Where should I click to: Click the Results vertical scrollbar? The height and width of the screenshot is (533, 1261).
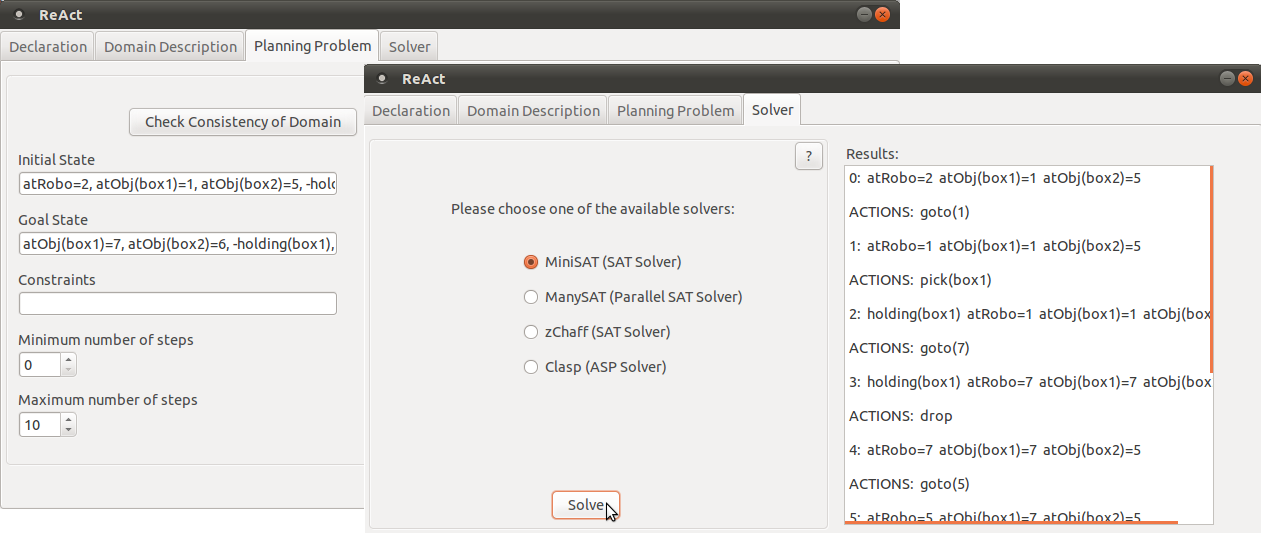[x=1211, y=270]
